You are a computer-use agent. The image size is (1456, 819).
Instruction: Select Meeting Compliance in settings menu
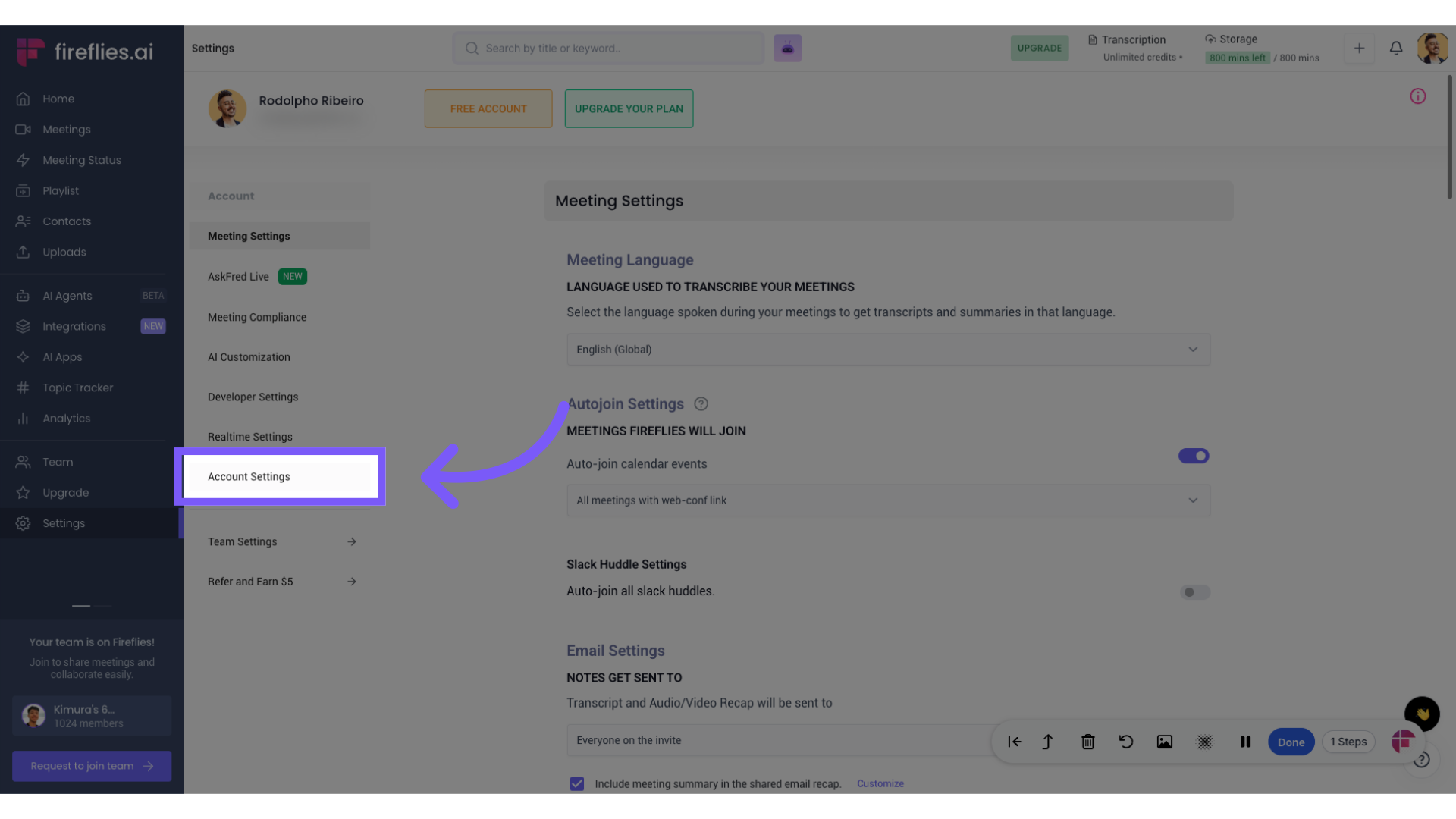pos(257,317)
